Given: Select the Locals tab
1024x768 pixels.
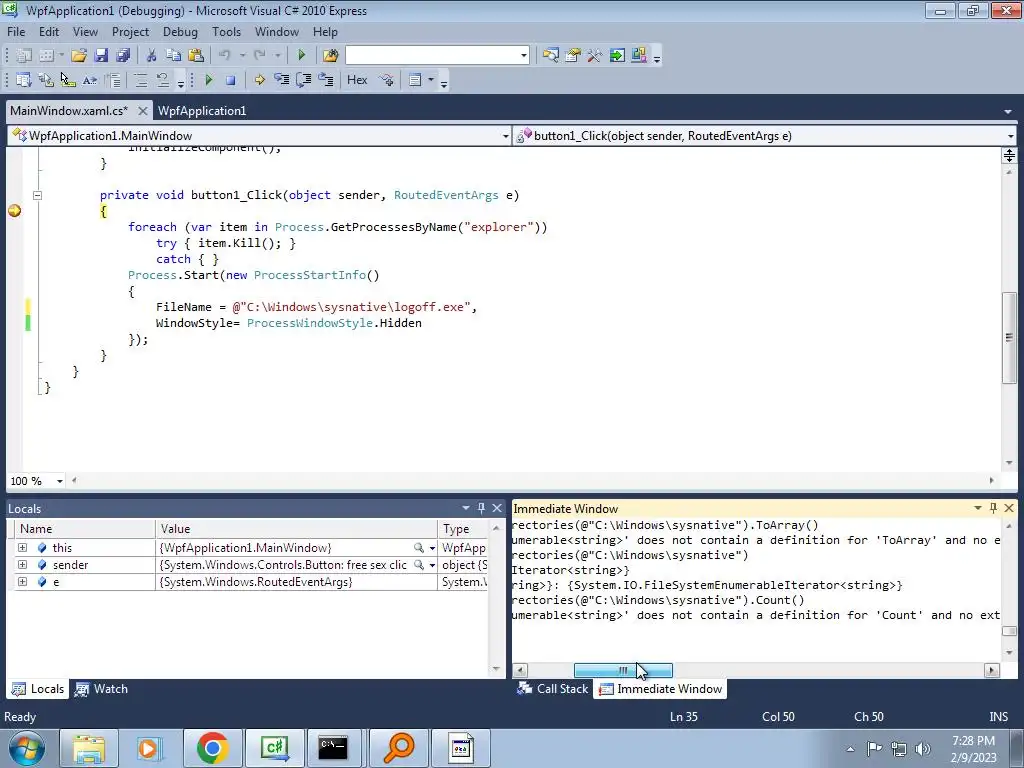Looking at the screenshot, I should 38,689.
